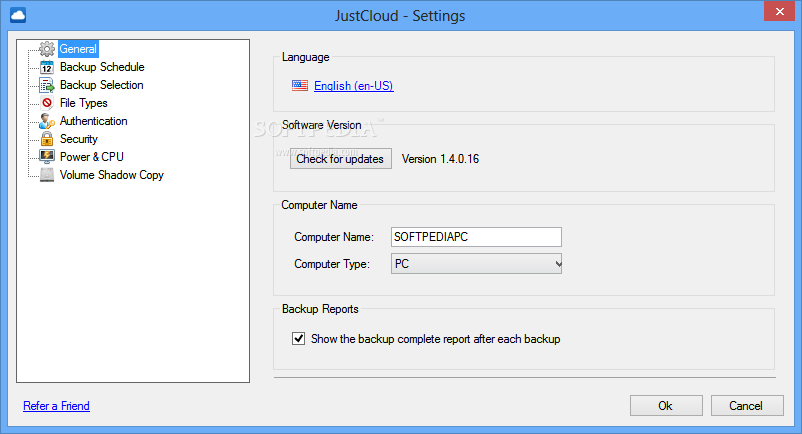This screenshot has height=434, width=802.
Task: Open the Volume Shadow Copy settings
Action: tap(112, 175)
